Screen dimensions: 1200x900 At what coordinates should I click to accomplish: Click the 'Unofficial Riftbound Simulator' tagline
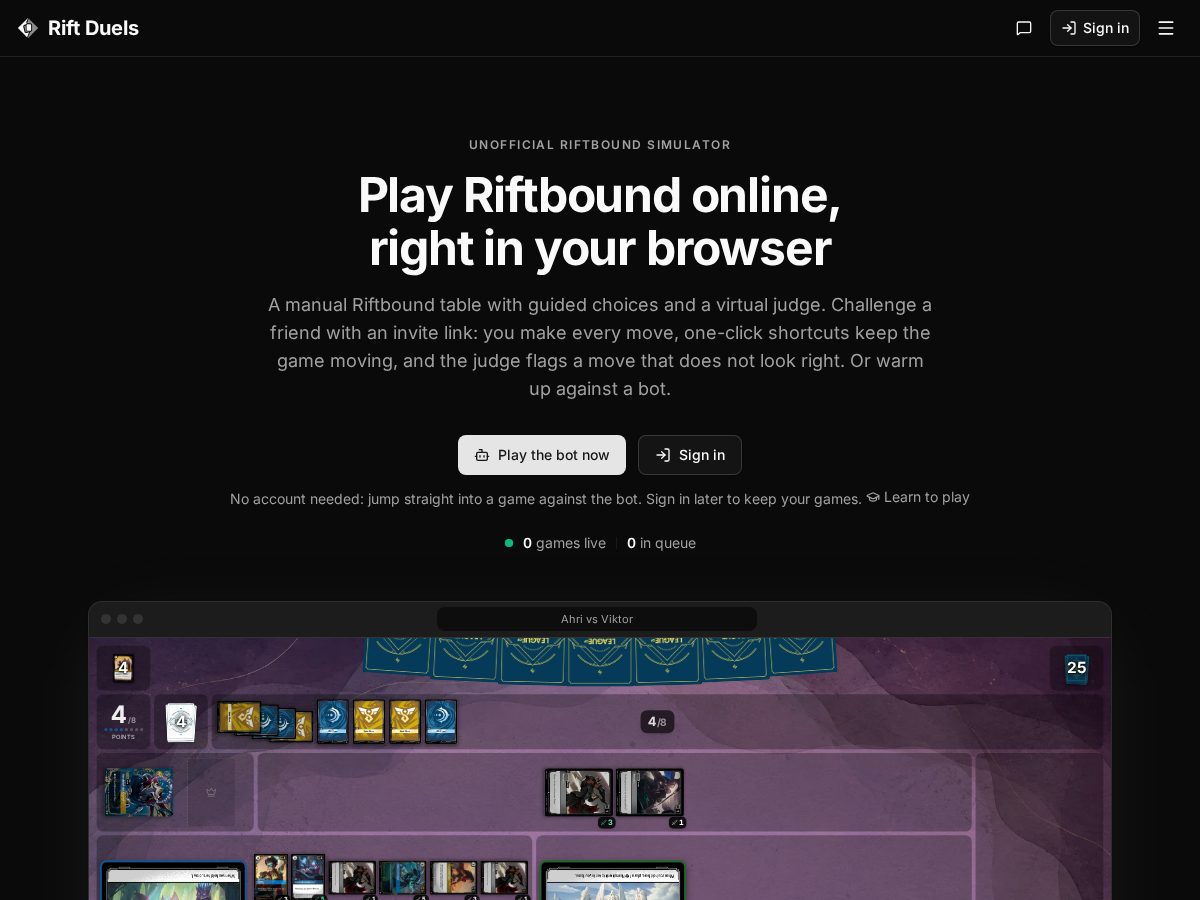tap(600, 145)
